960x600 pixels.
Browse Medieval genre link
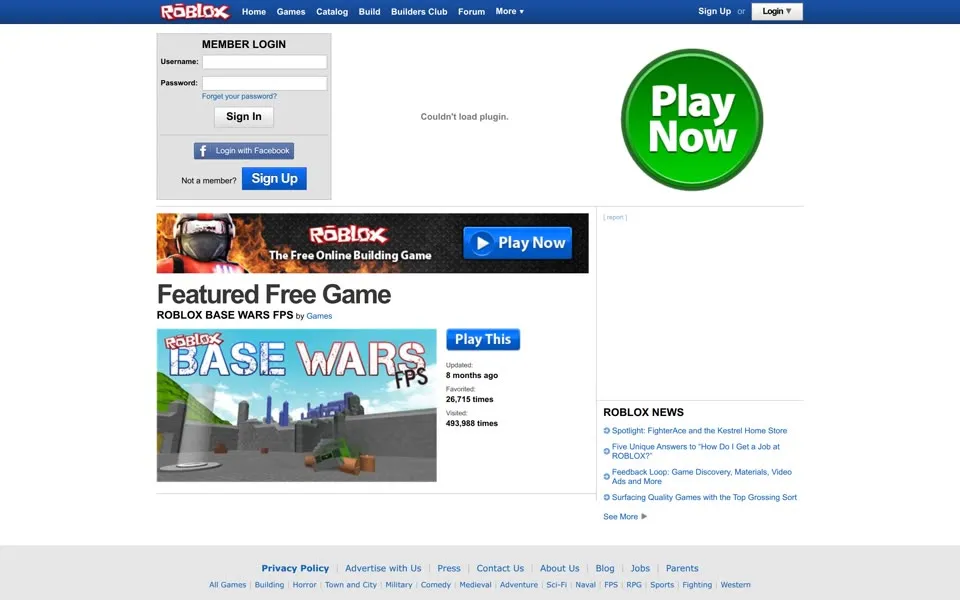pos(475,585)
